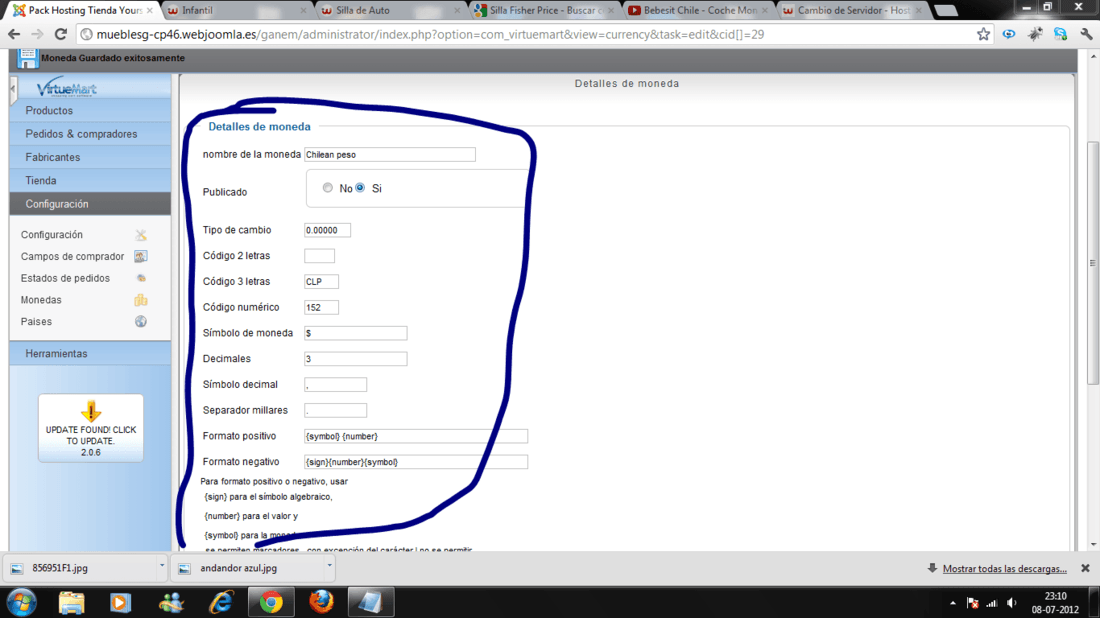Select the No option for Publicado
The width and height of the screenshot is (1100, 618).
pos(328,188)
